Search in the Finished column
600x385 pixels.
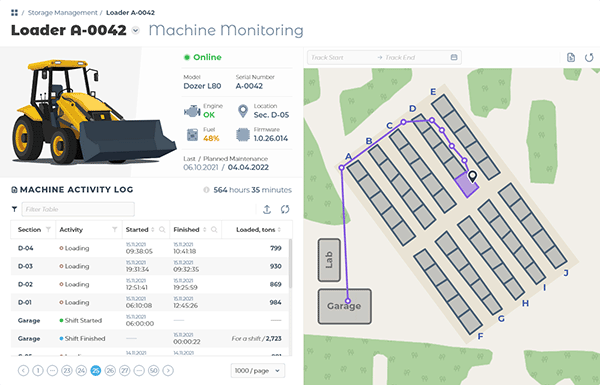point(214,230)
